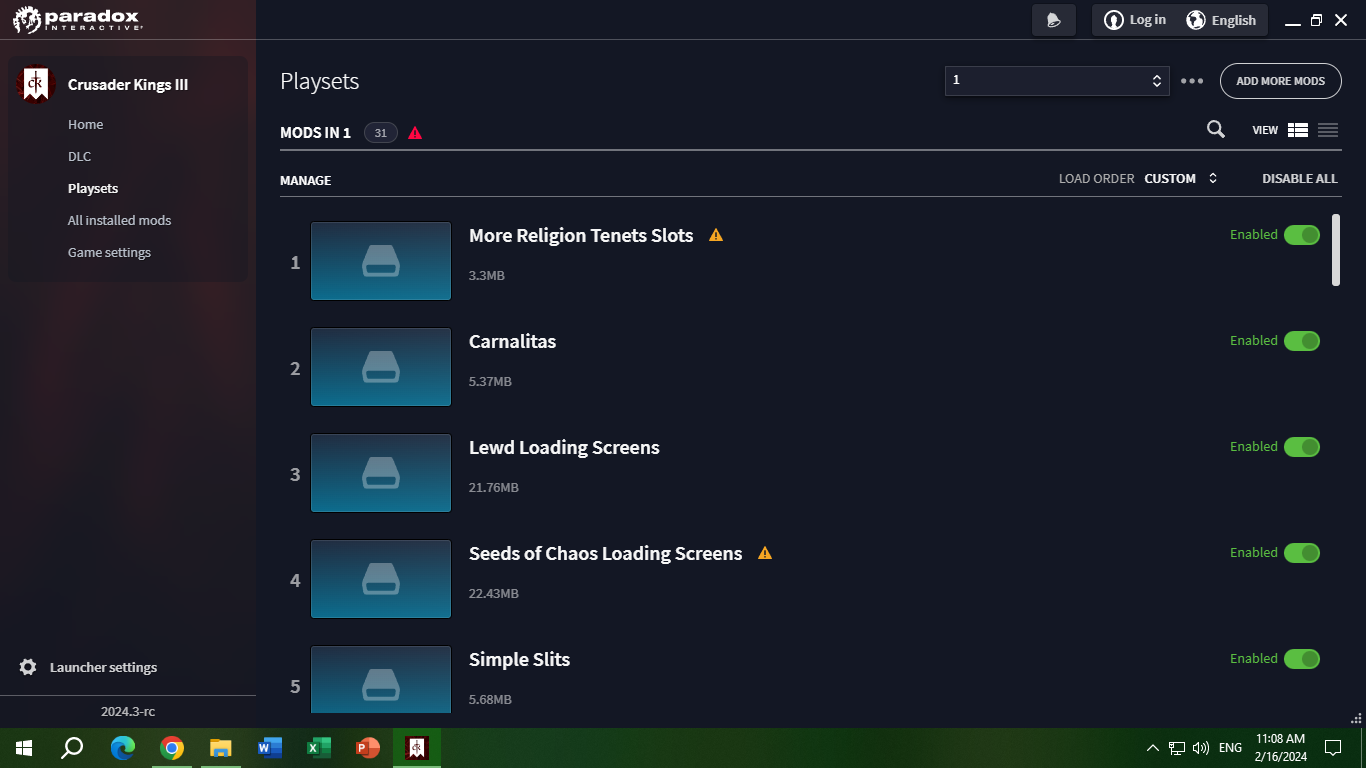Image resolution: width=1366 pixels, height=768 pixels.
Task: Open Windows taskbar search
Action: (72, 748)
